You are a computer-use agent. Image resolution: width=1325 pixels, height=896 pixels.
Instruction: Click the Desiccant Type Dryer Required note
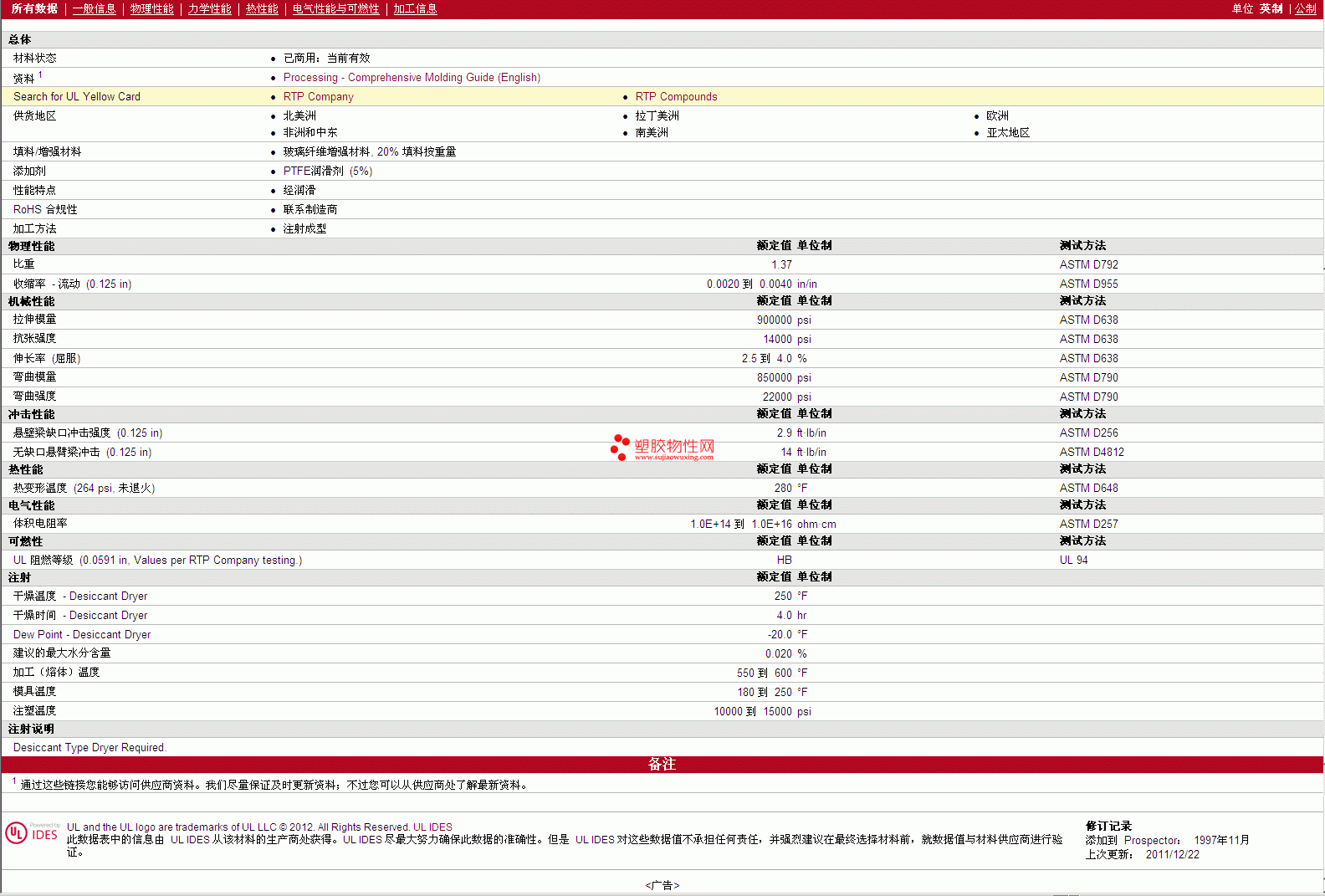pyautogui.click(x=90, y=747)
